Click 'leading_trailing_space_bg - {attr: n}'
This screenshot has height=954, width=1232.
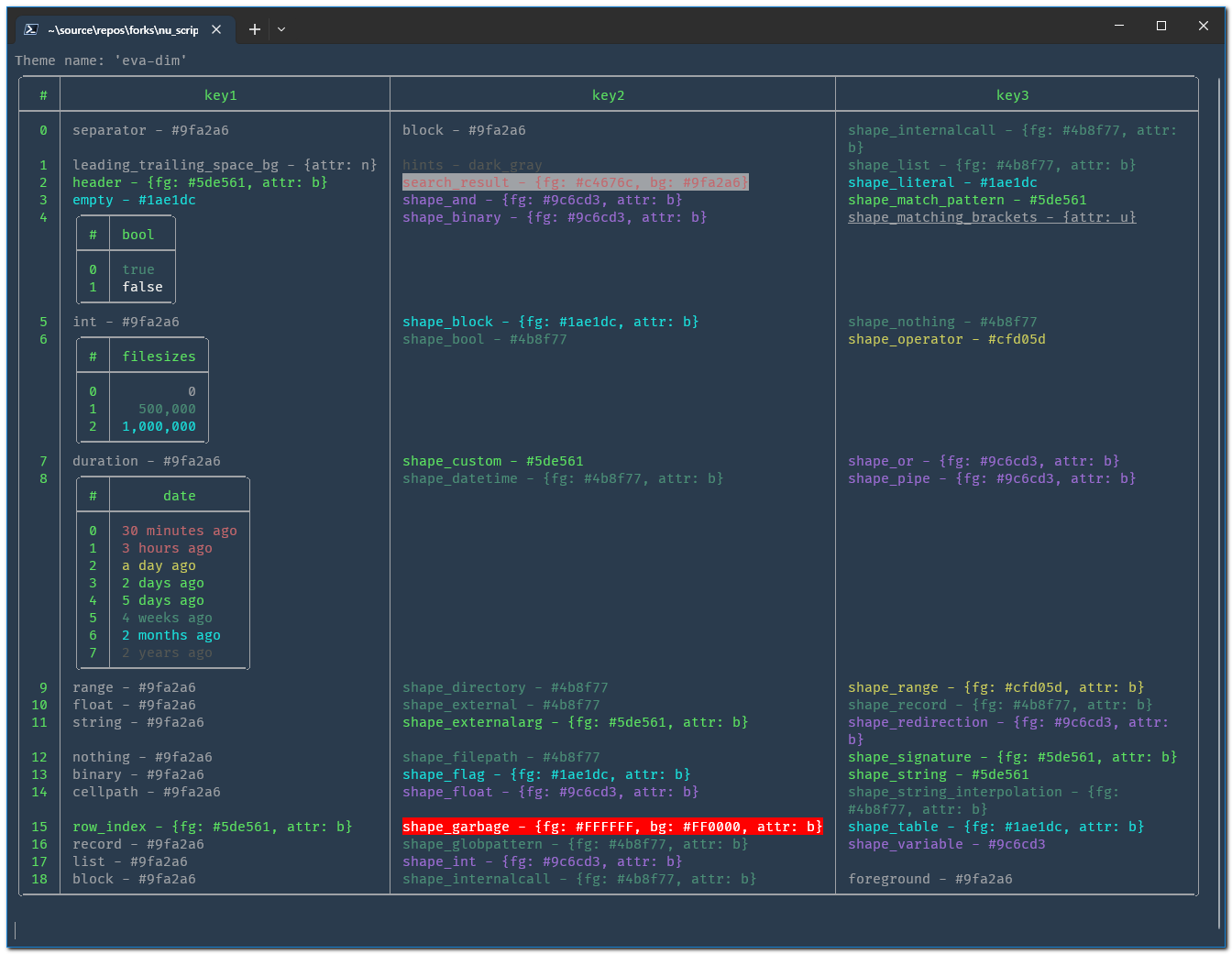coord(225,165)
